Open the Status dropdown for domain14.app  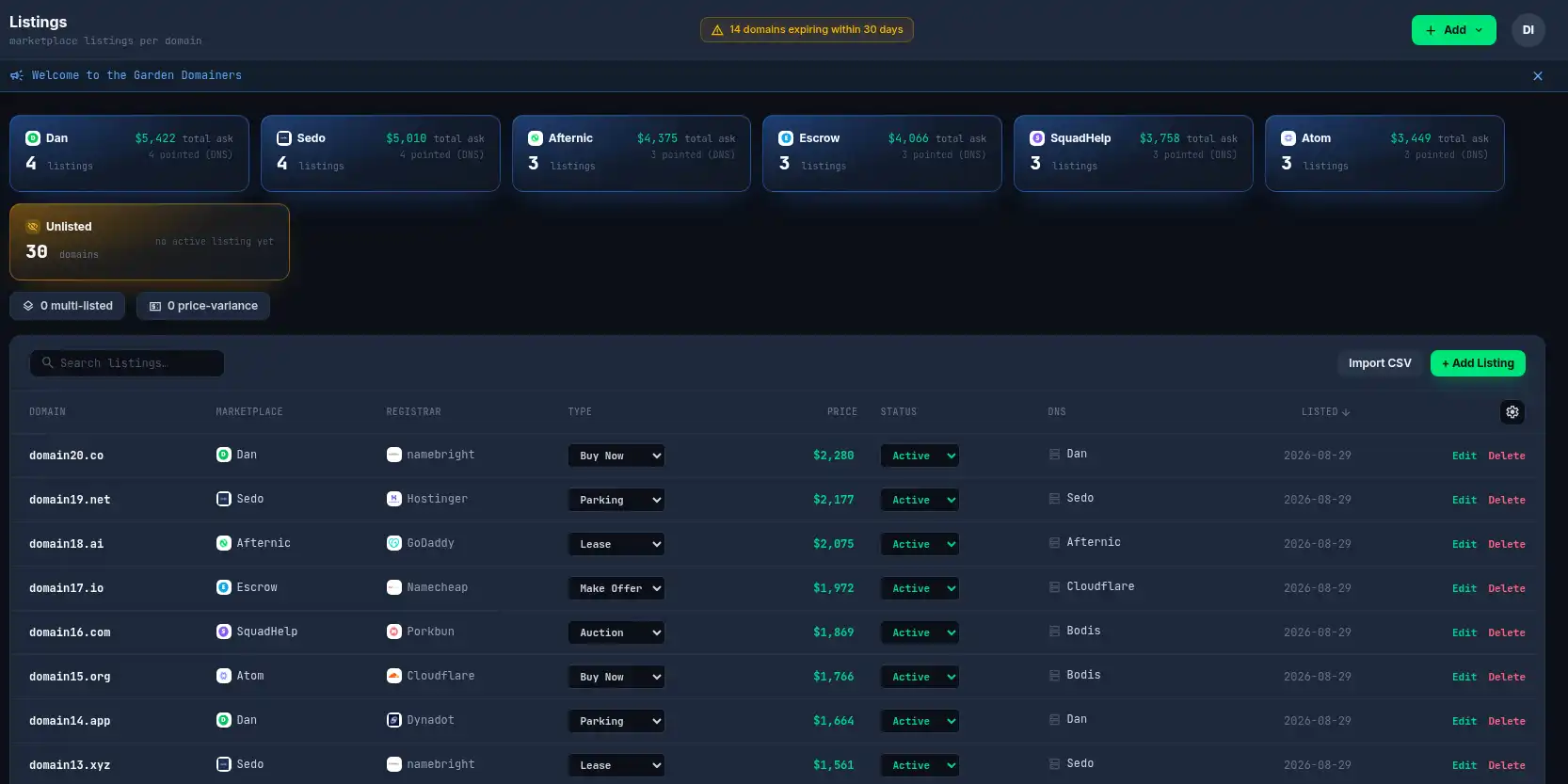920,721
